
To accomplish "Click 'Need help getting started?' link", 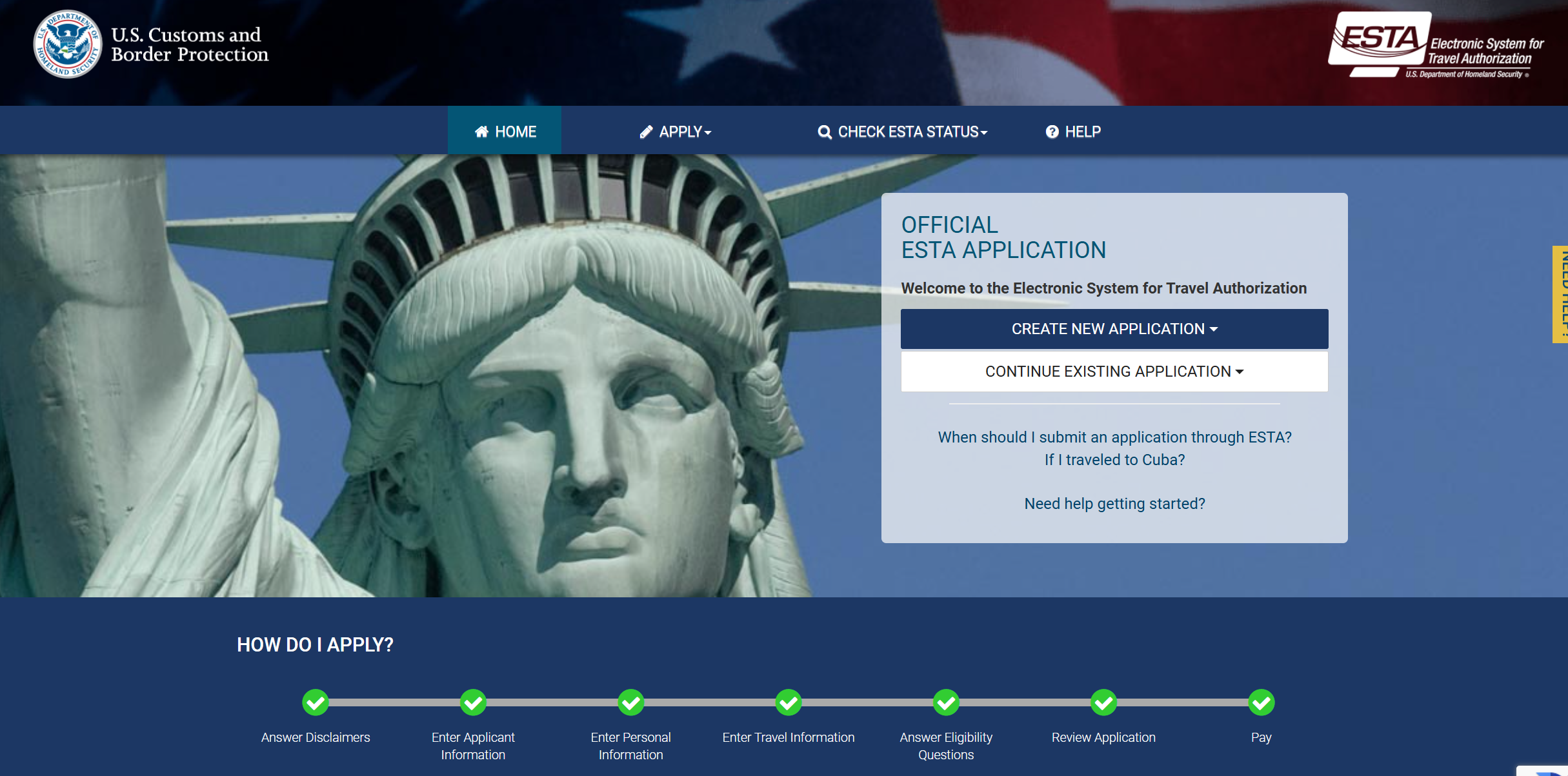I will pos(1114,504).
